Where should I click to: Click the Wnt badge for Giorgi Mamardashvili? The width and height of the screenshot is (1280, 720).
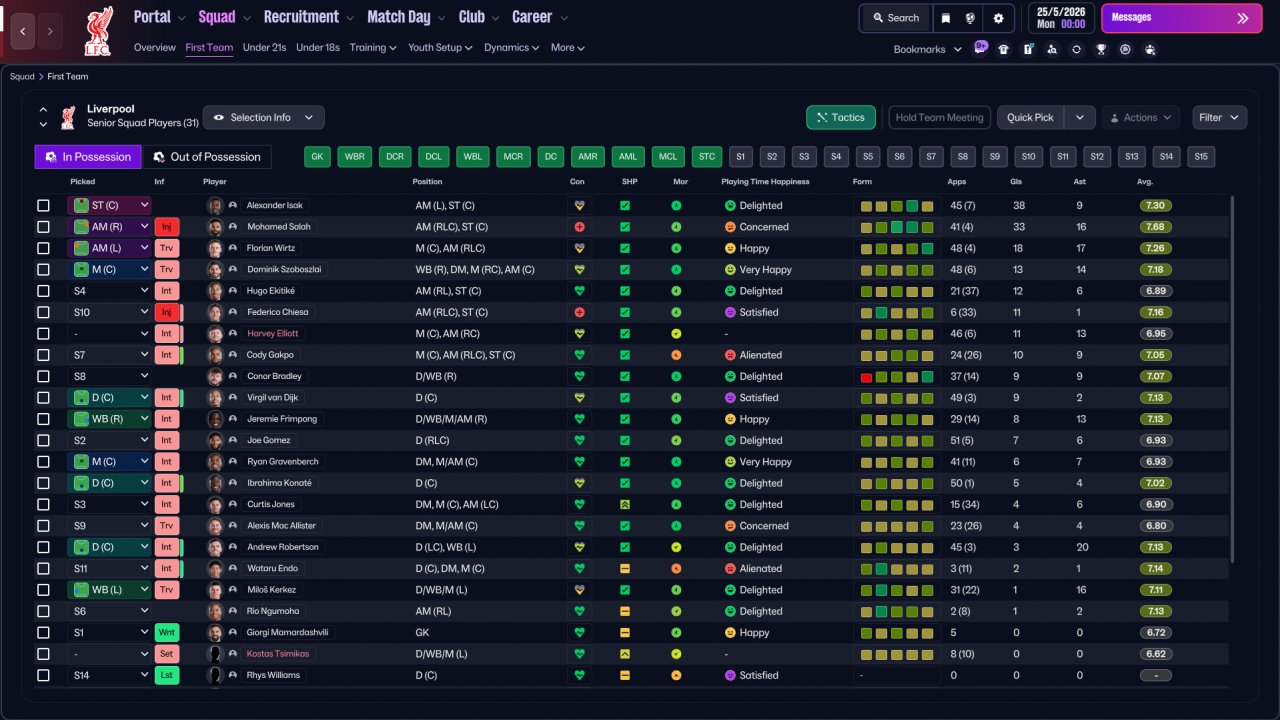pyautogui.click(x=167, y=633)
